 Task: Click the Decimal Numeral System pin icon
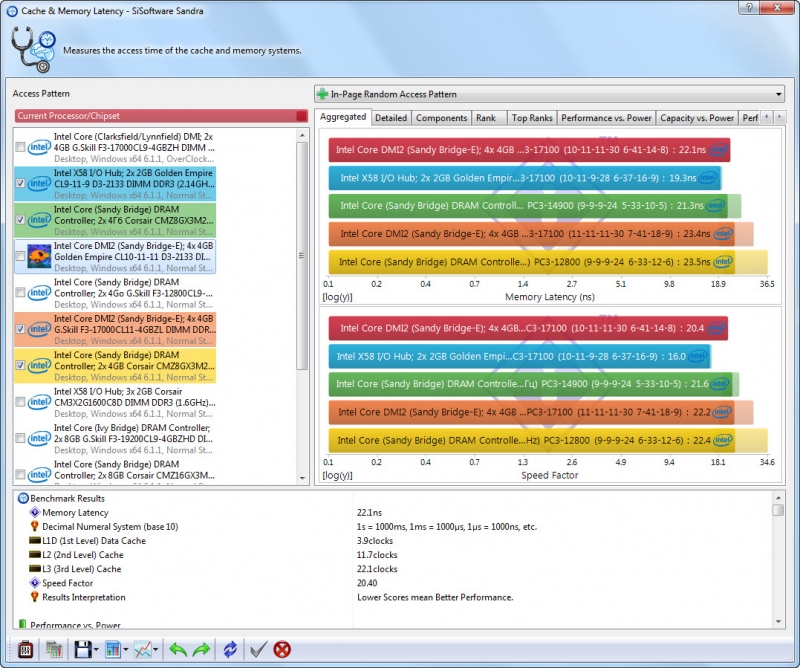[x=35, y=526]
